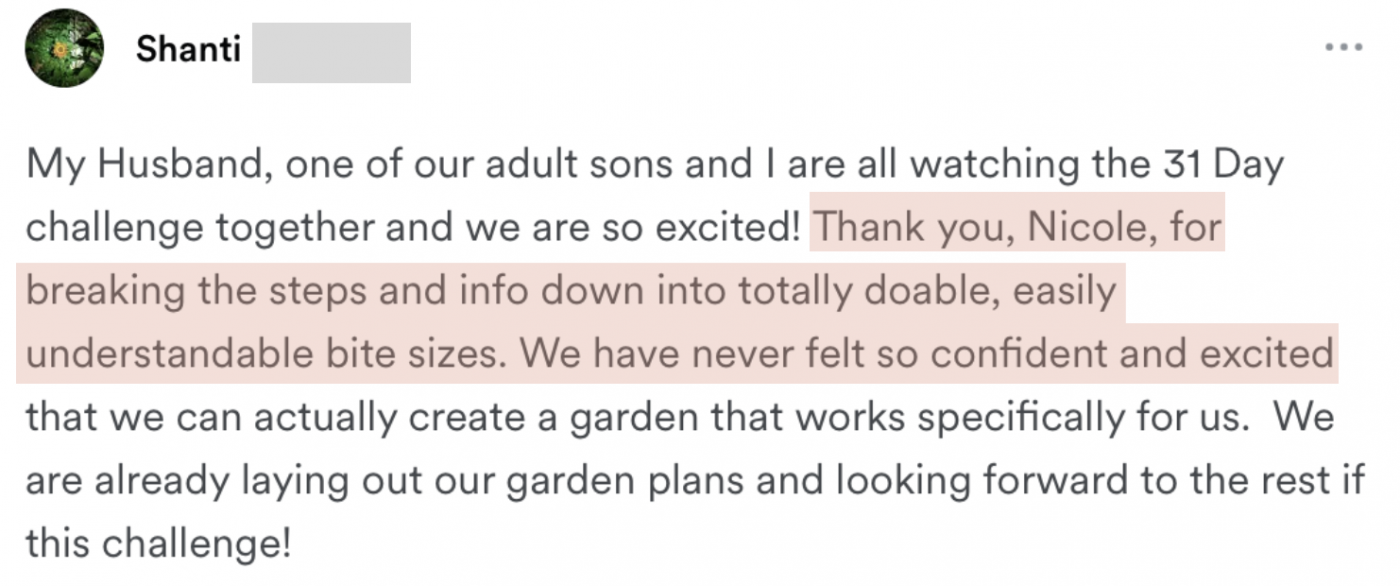The image size is (1400, 586).
Task: Click the highlighted phrase 'Thank you, Nicole, for'
Action: coord(1018,229)
